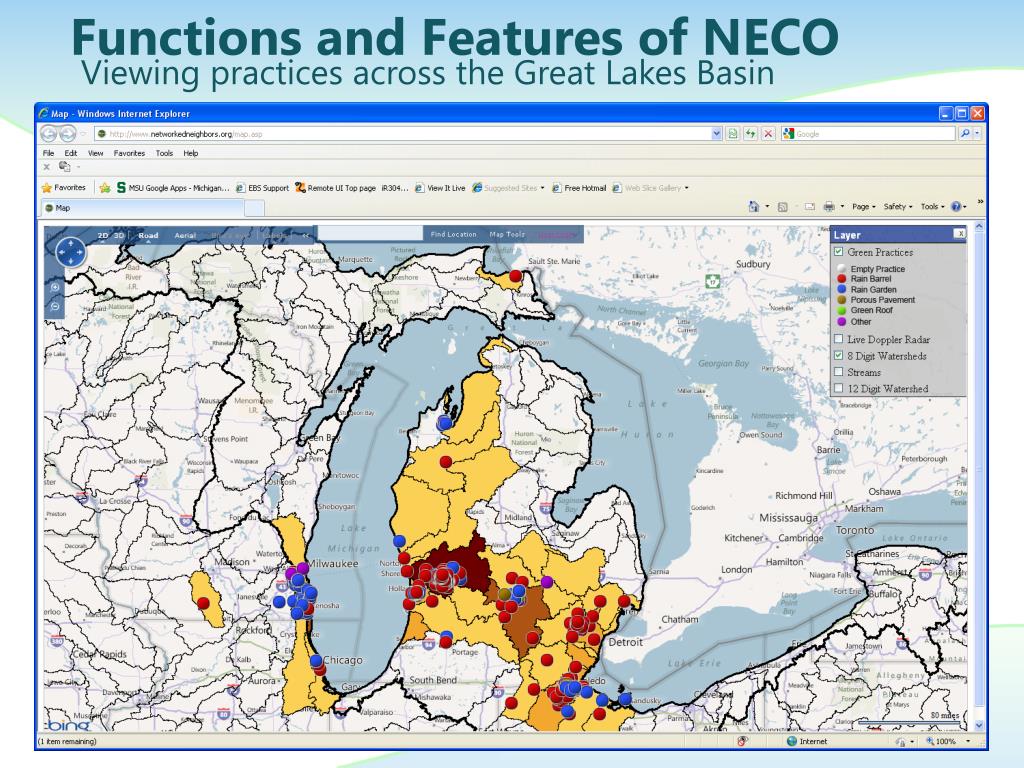Zoom out with the map minus button

click(55, 306)
